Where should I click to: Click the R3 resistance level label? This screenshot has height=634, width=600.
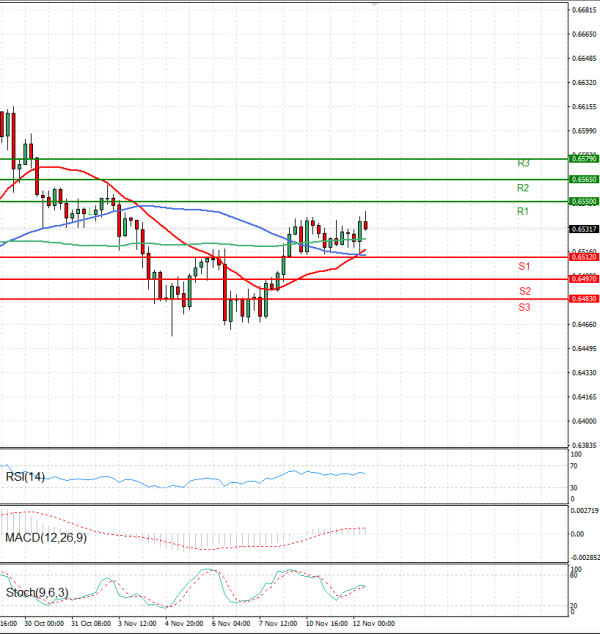click(523, 162)
